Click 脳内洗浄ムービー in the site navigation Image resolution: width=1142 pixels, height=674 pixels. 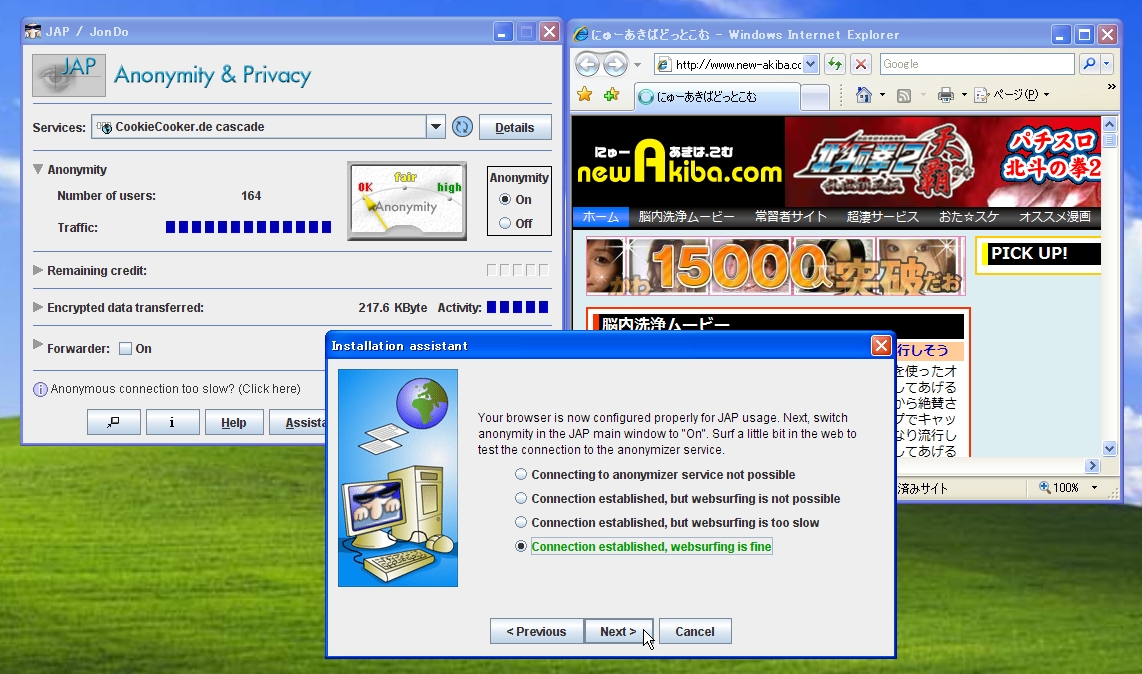[686, 216]
